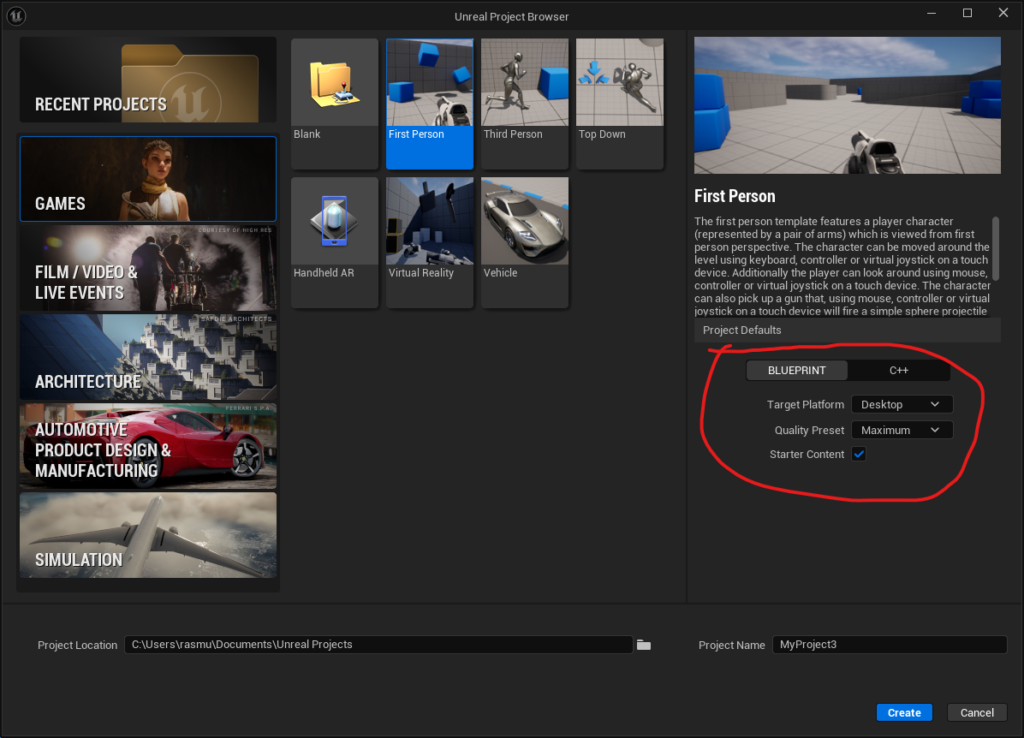Viewport: 1024px width, 738px height.
Task: Switch to Film / Video & Live Events category
Action: pos(148,268)
